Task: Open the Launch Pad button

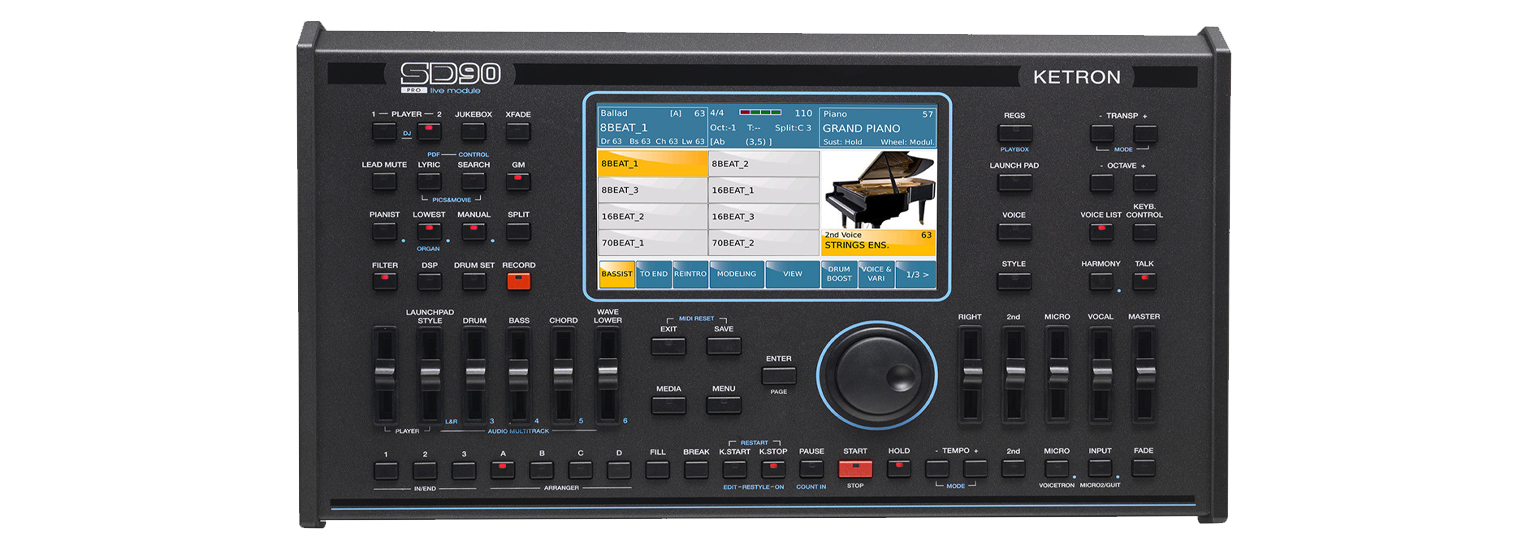Action: pos(1014,183)
